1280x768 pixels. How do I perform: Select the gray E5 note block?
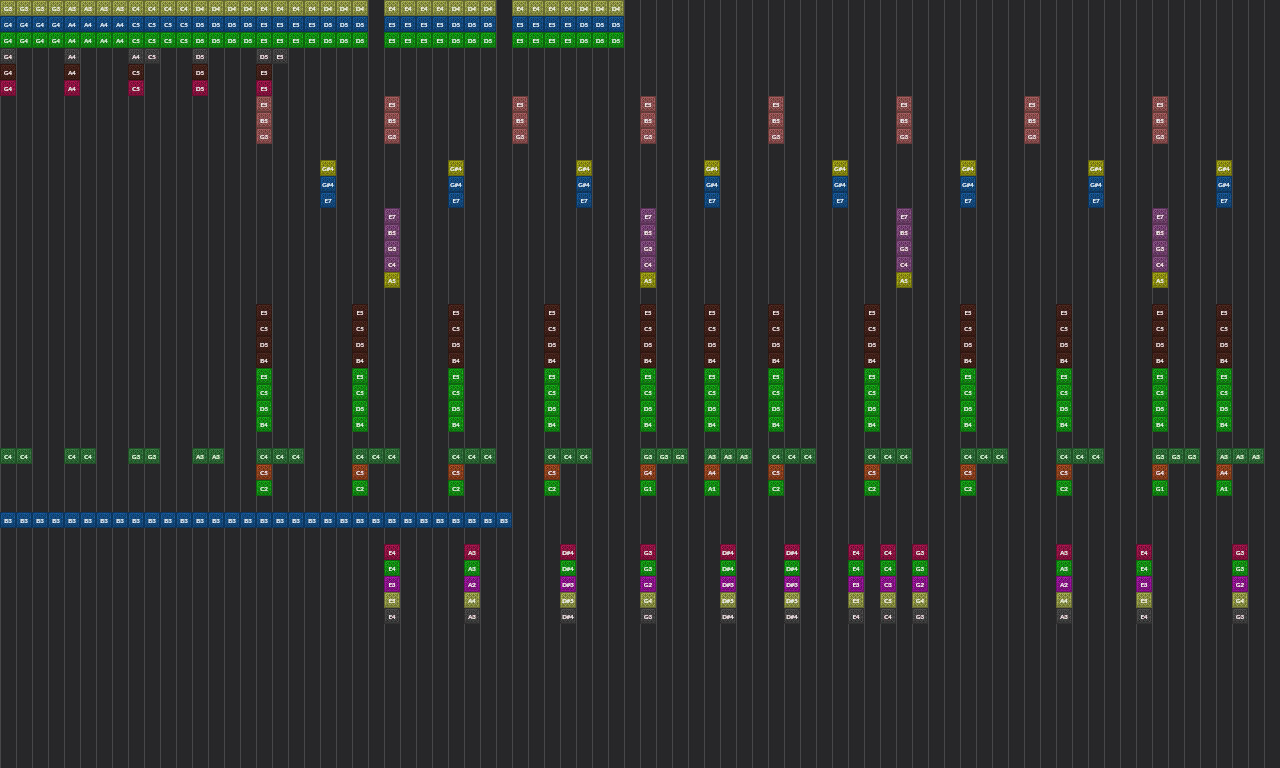pos(280,56)
